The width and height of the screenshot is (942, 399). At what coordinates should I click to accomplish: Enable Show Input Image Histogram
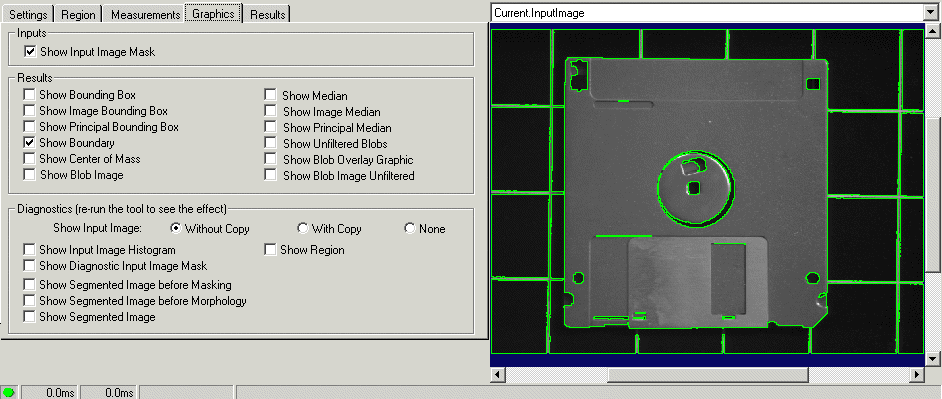coord(29,249)
